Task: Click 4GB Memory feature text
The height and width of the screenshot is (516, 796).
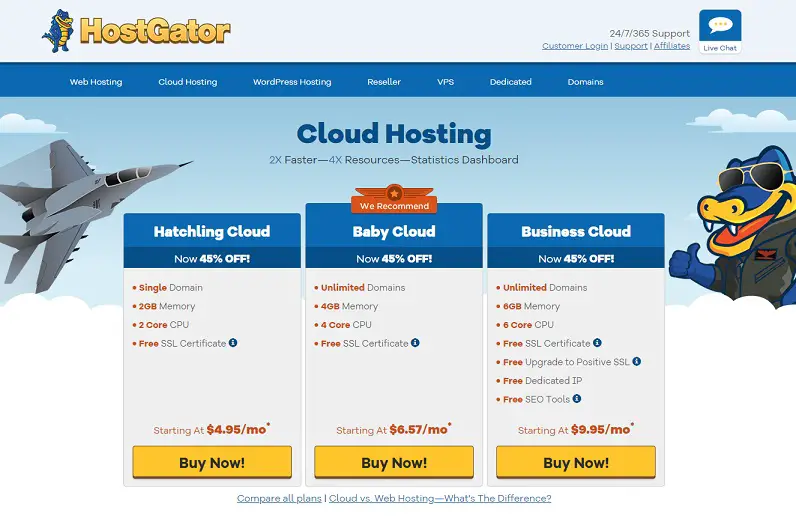Action: coord(349,306)
